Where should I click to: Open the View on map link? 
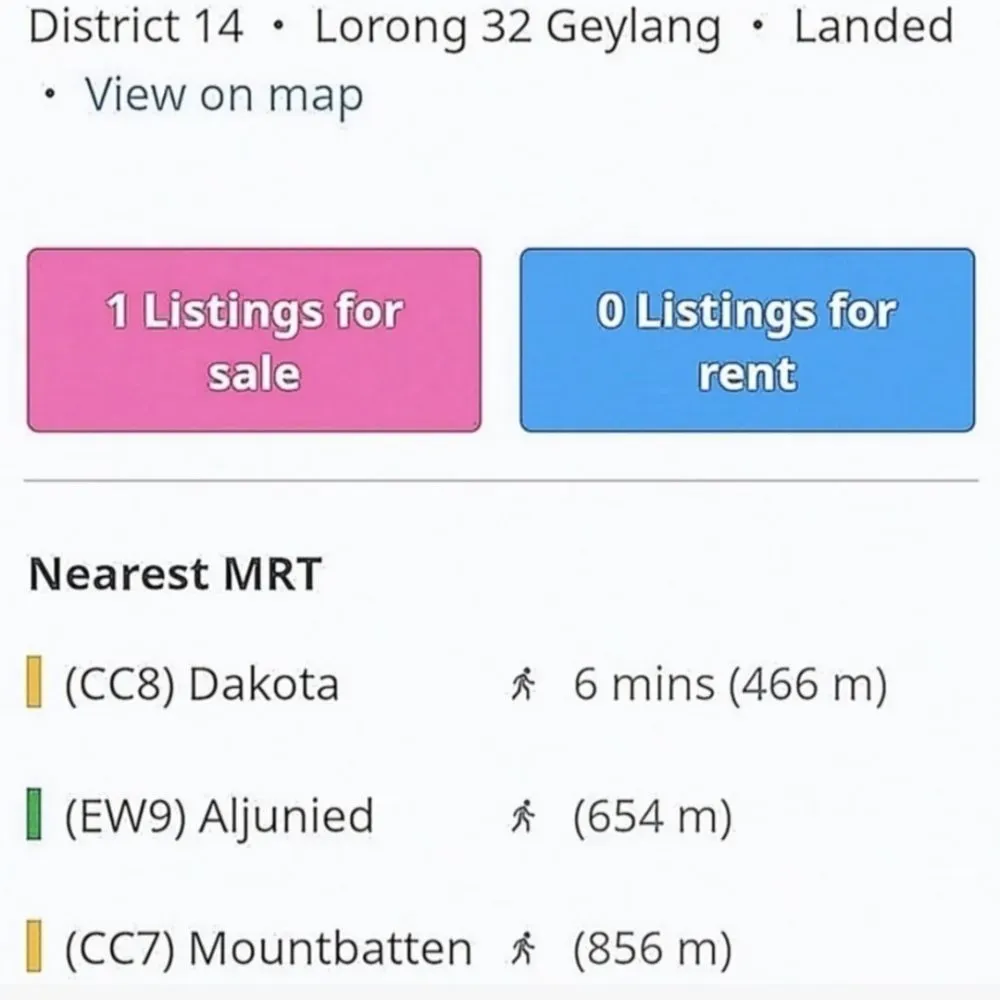[224, 96]
